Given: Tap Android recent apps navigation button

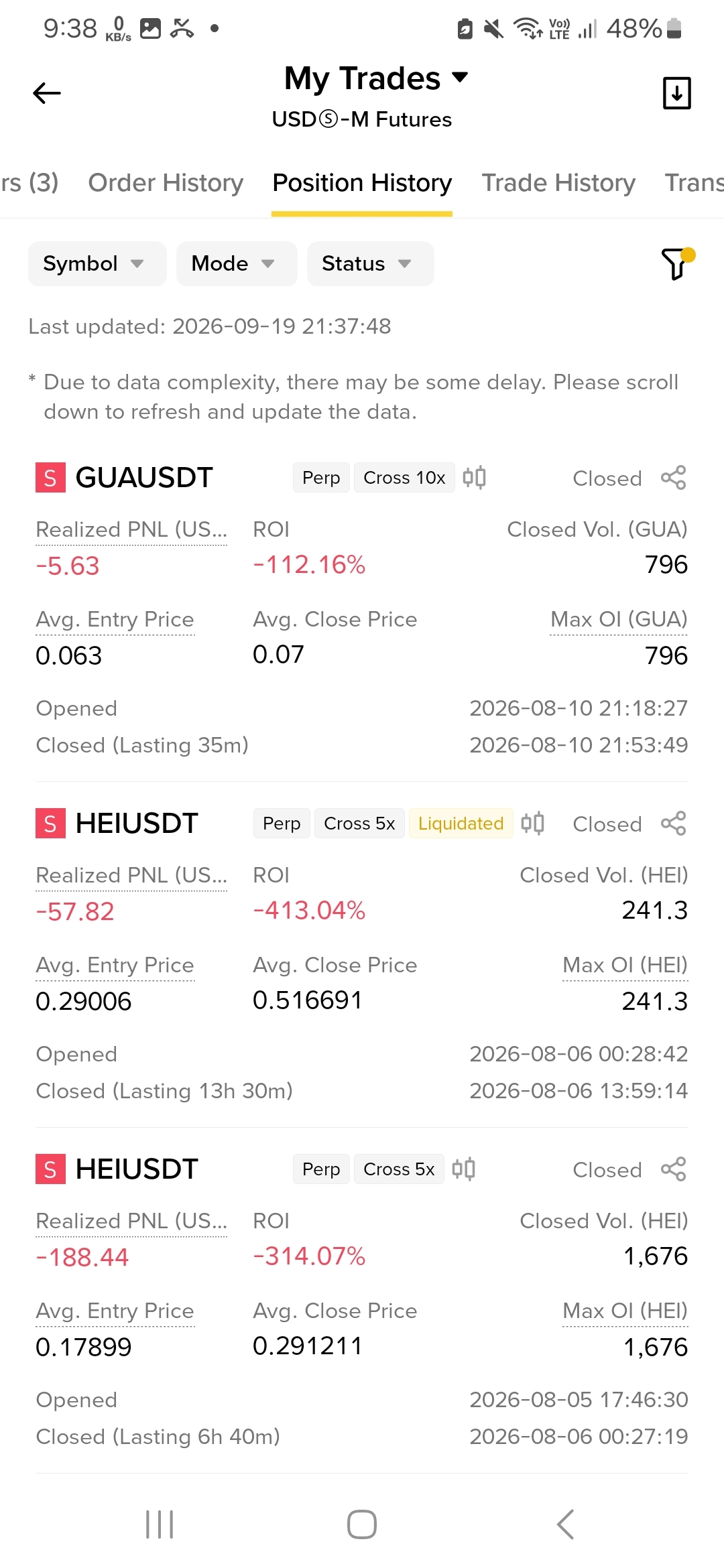Looking at the screenshot, I should pyautogui.click(x=160, y=1524).
